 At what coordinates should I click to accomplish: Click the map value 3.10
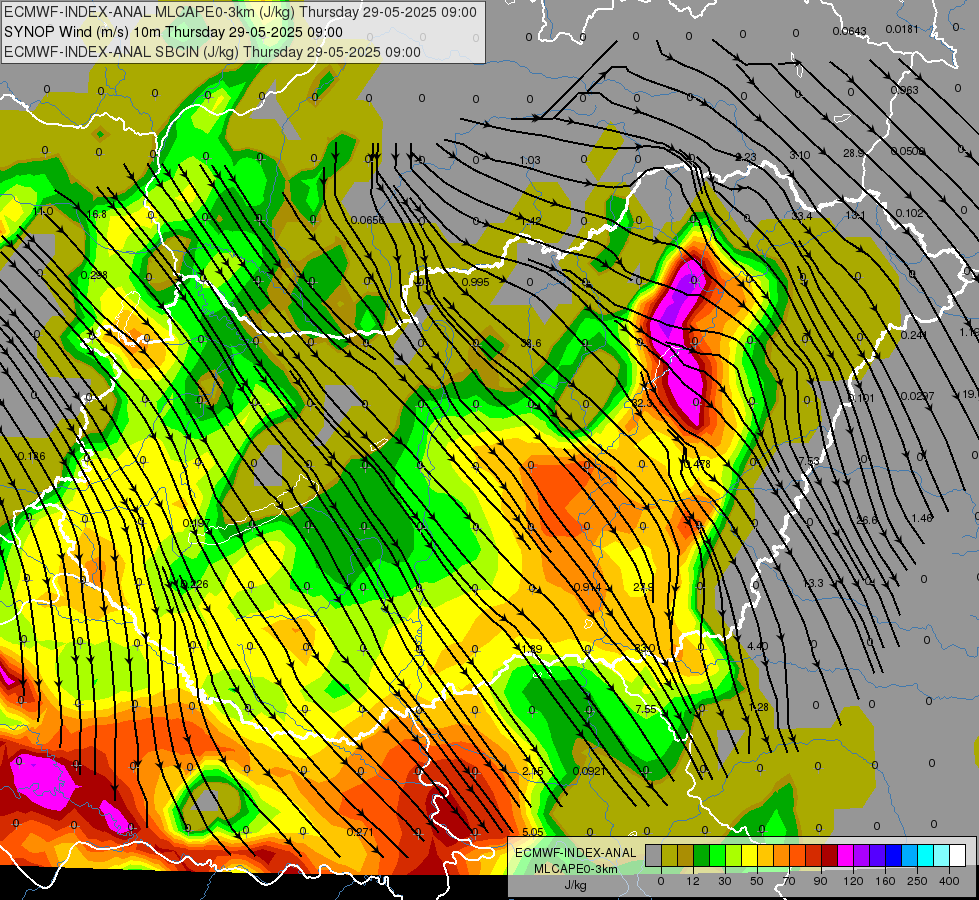click(800, 155)
